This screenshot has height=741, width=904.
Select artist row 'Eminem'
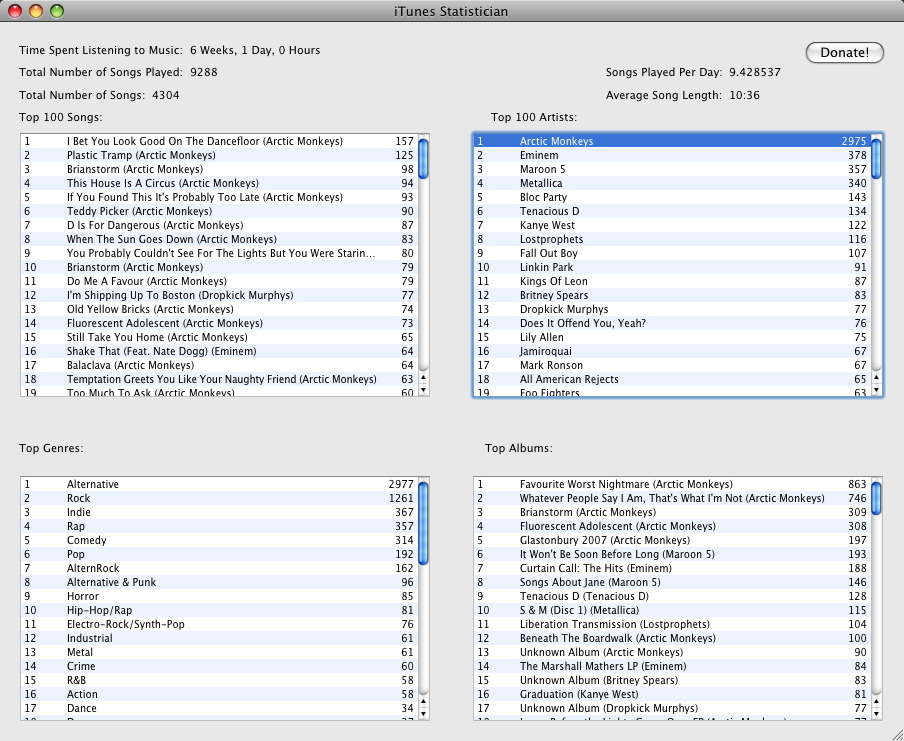[672, 155]
